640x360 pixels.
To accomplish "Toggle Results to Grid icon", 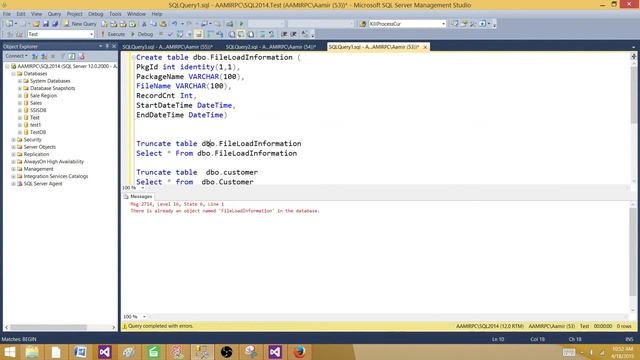I will click(x=241, y=34).
